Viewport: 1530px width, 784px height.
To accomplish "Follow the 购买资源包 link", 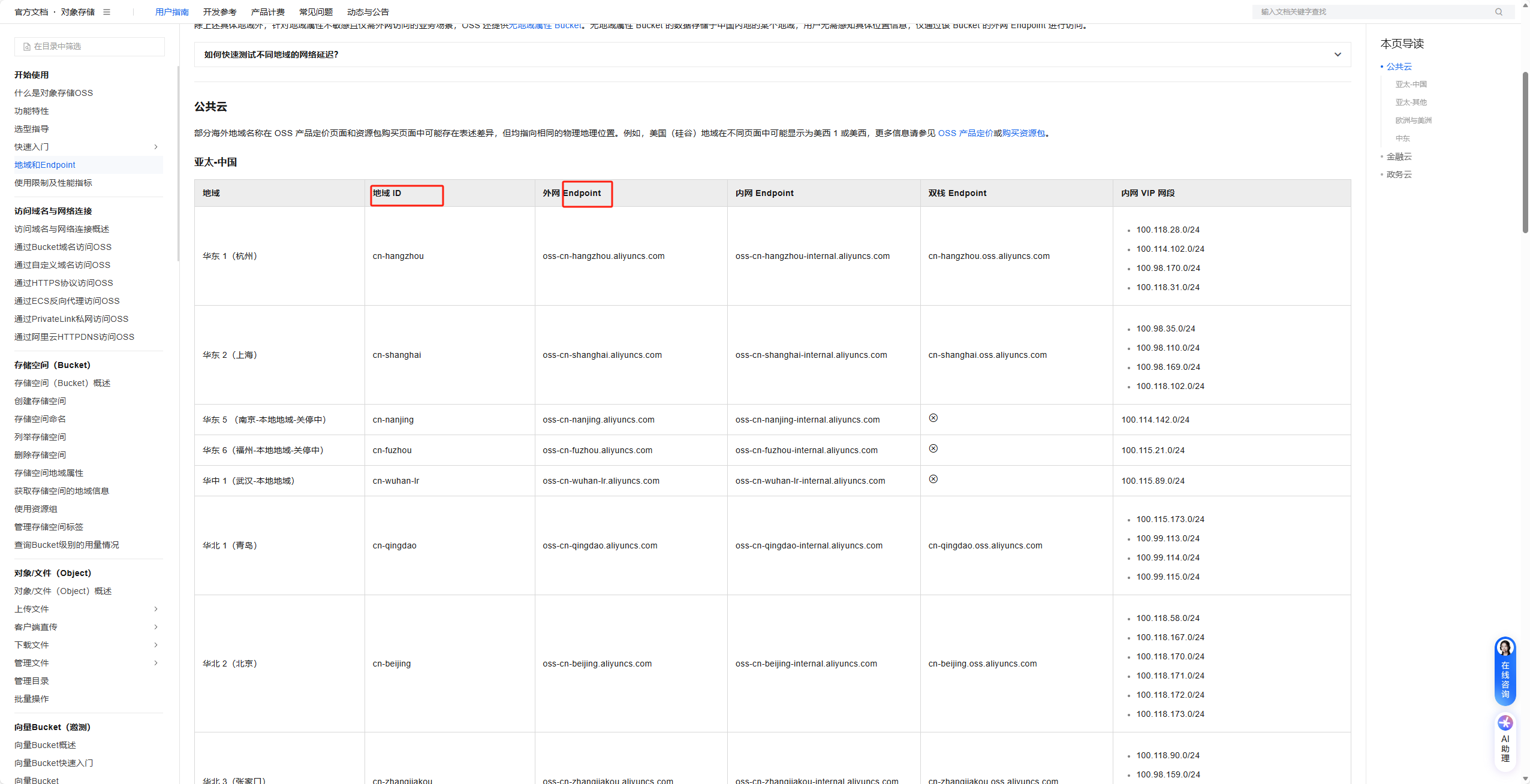I will coord(1023,133).
